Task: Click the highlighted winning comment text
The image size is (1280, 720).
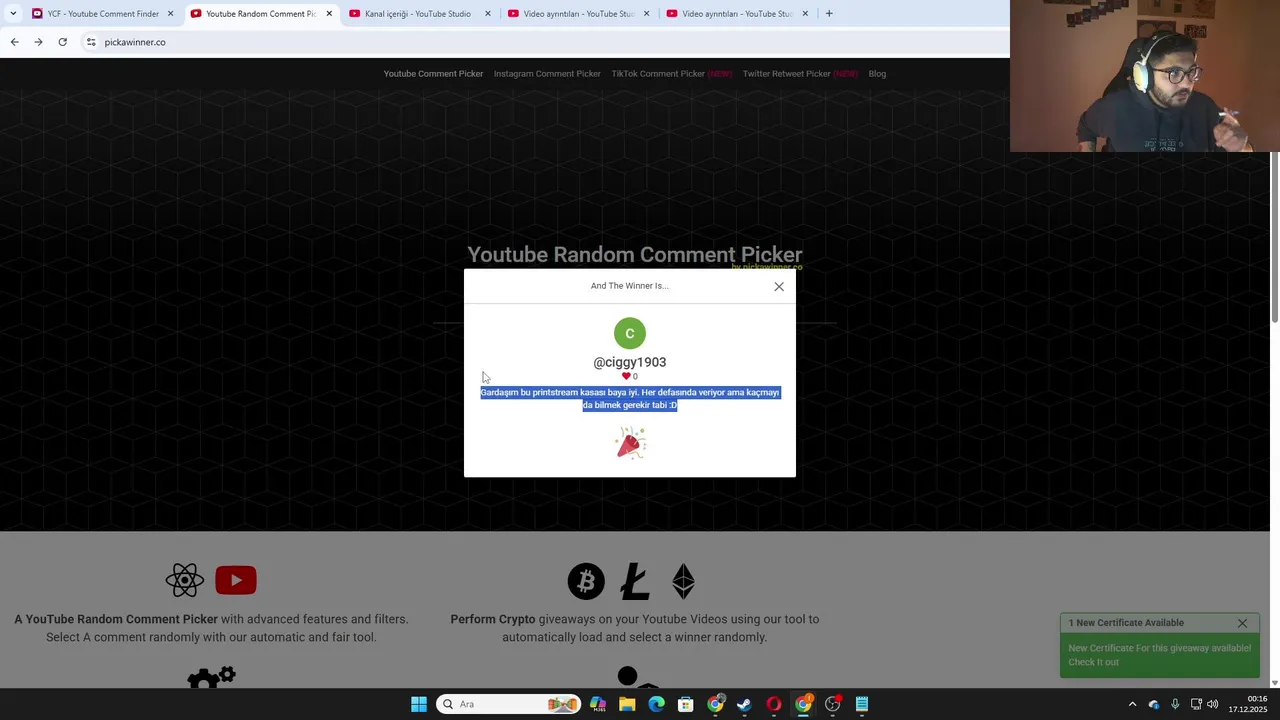Action: coord(630,398)
